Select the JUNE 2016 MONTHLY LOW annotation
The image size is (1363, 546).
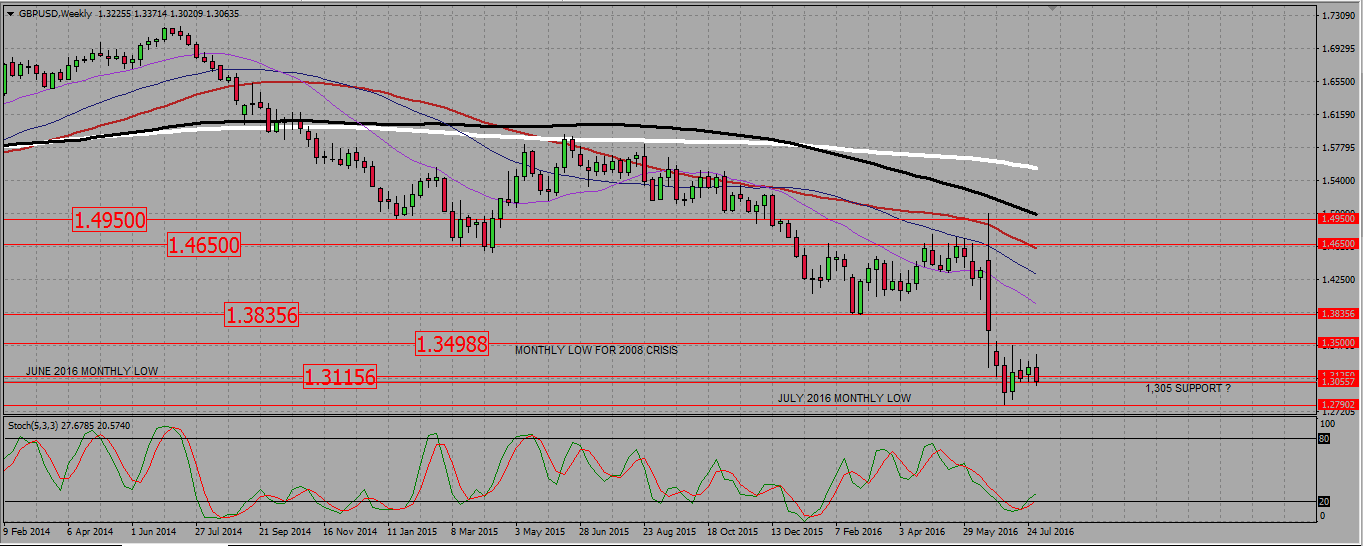pyautogui.click(x=92, y=372)
